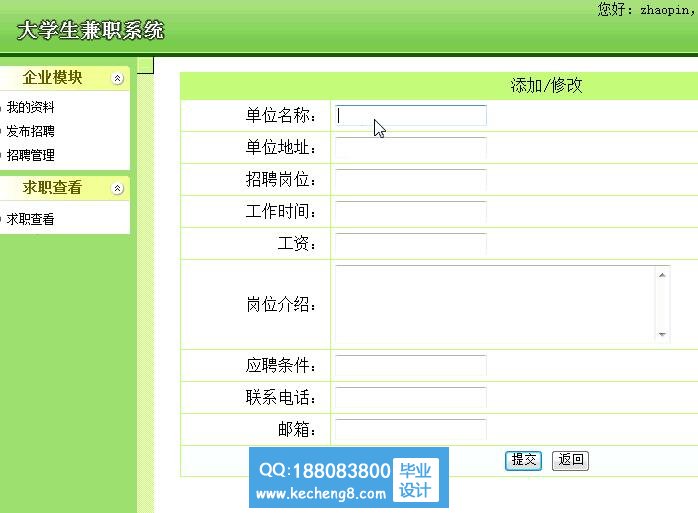Click the sidebar collapse handle square

point(145,65)
